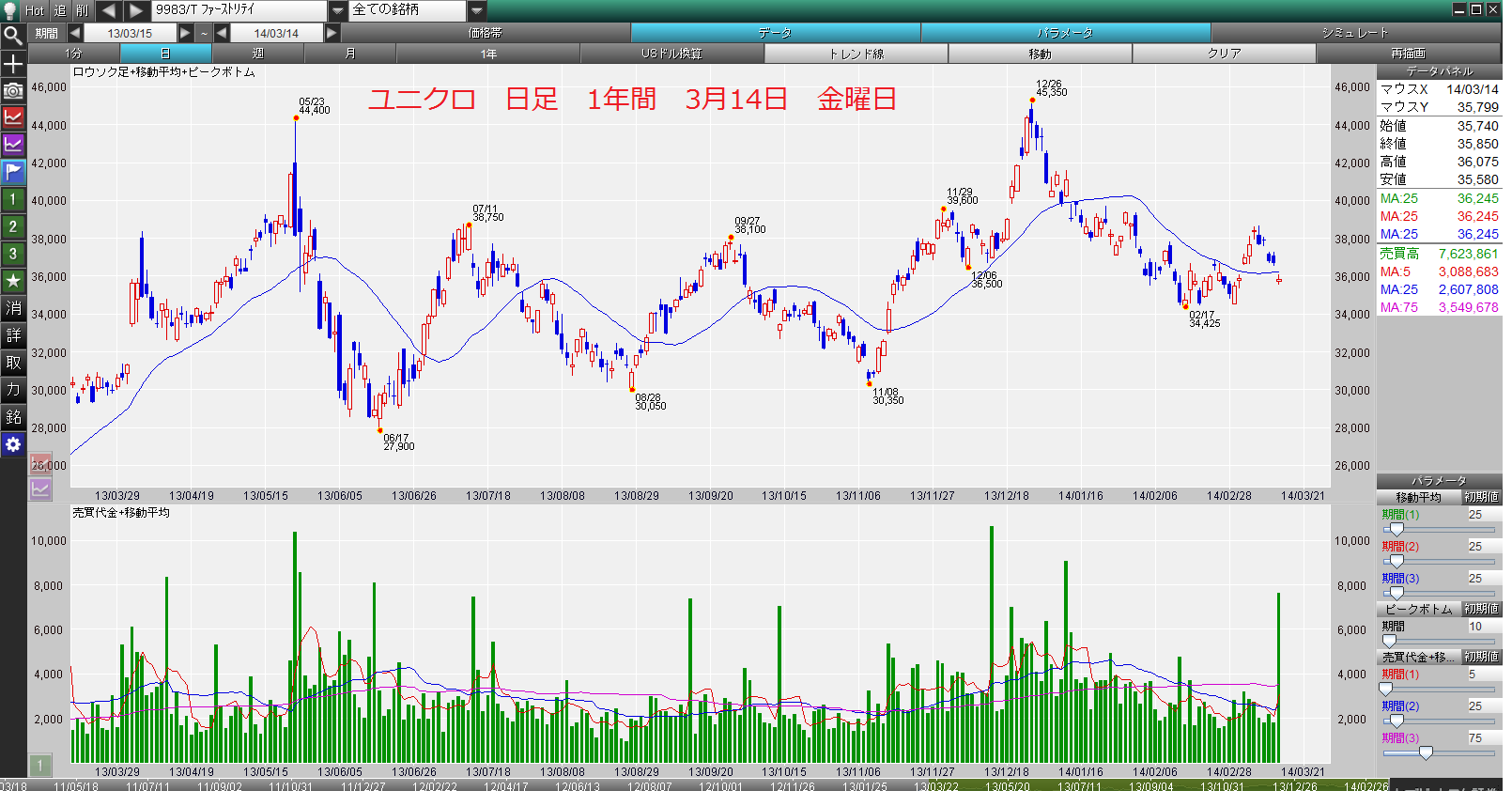The height and width of the screenshot is (791, 1512).
Task: Toggle USドル換算 conversion
Action: 672,54
